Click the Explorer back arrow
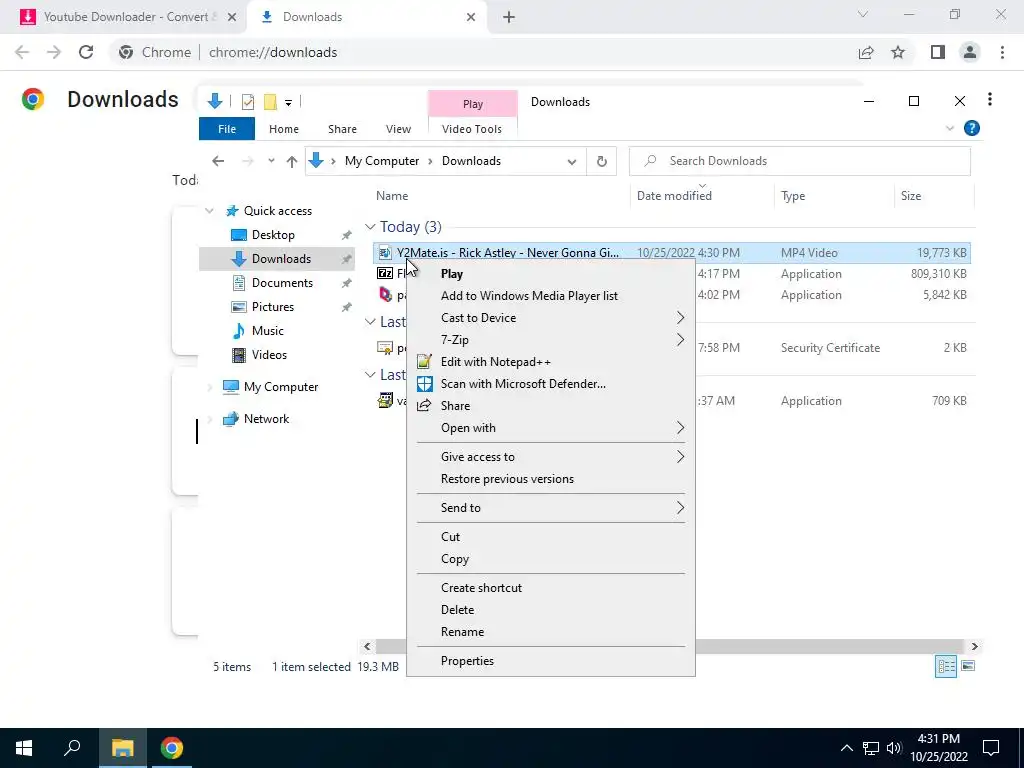This screenshot has height=768, width=1024. (218, 161)
